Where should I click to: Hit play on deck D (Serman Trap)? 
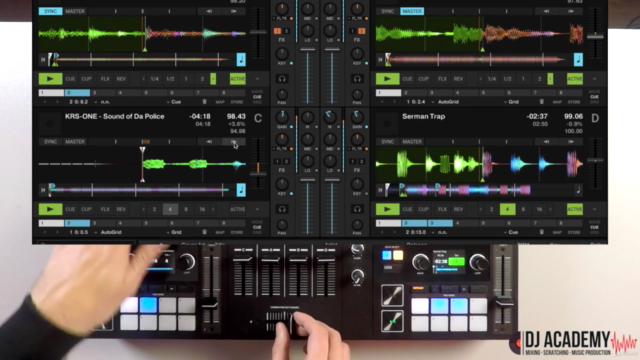[387, 209]
